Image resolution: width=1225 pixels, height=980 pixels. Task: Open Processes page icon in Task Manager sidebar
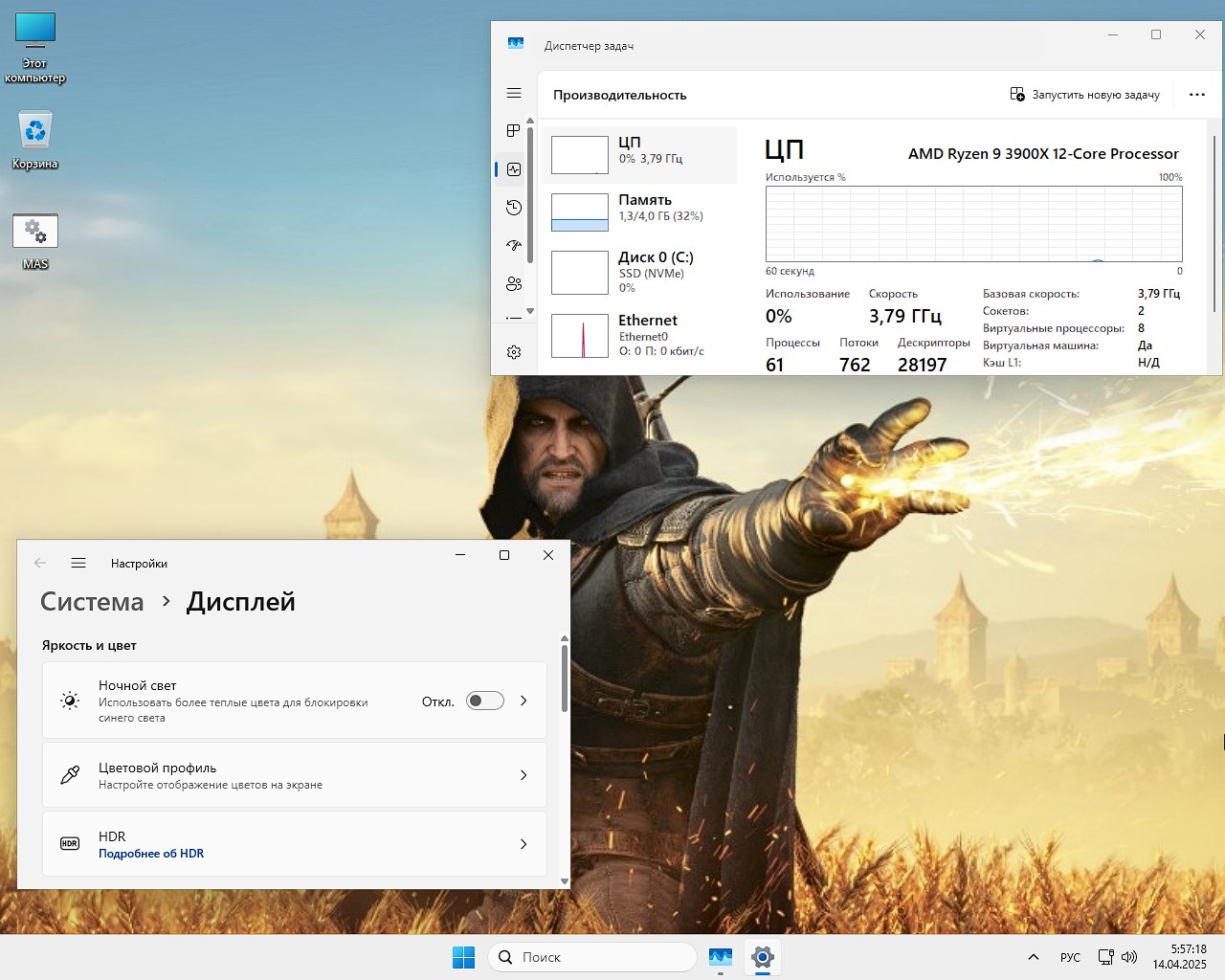click(514, 130)
